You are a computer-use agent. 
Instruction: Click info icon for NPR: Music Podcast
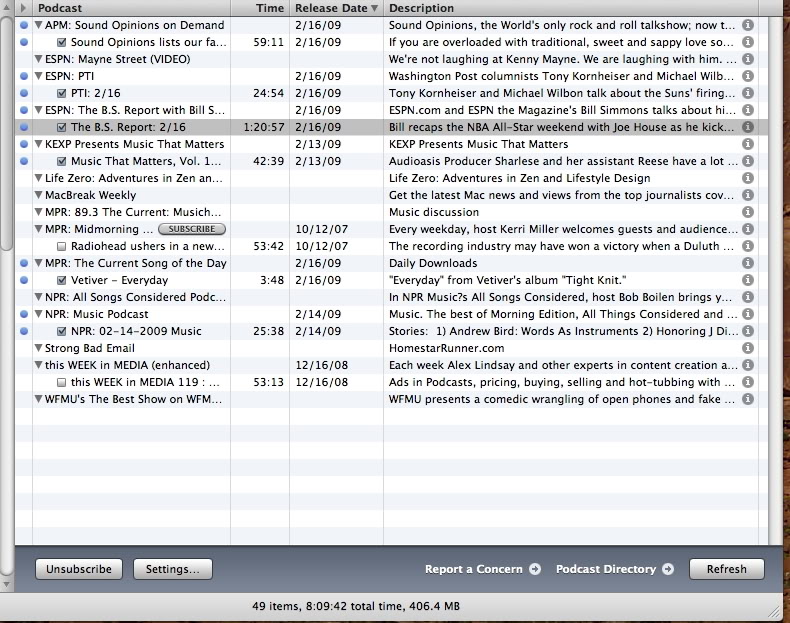[x=748, y=314]
